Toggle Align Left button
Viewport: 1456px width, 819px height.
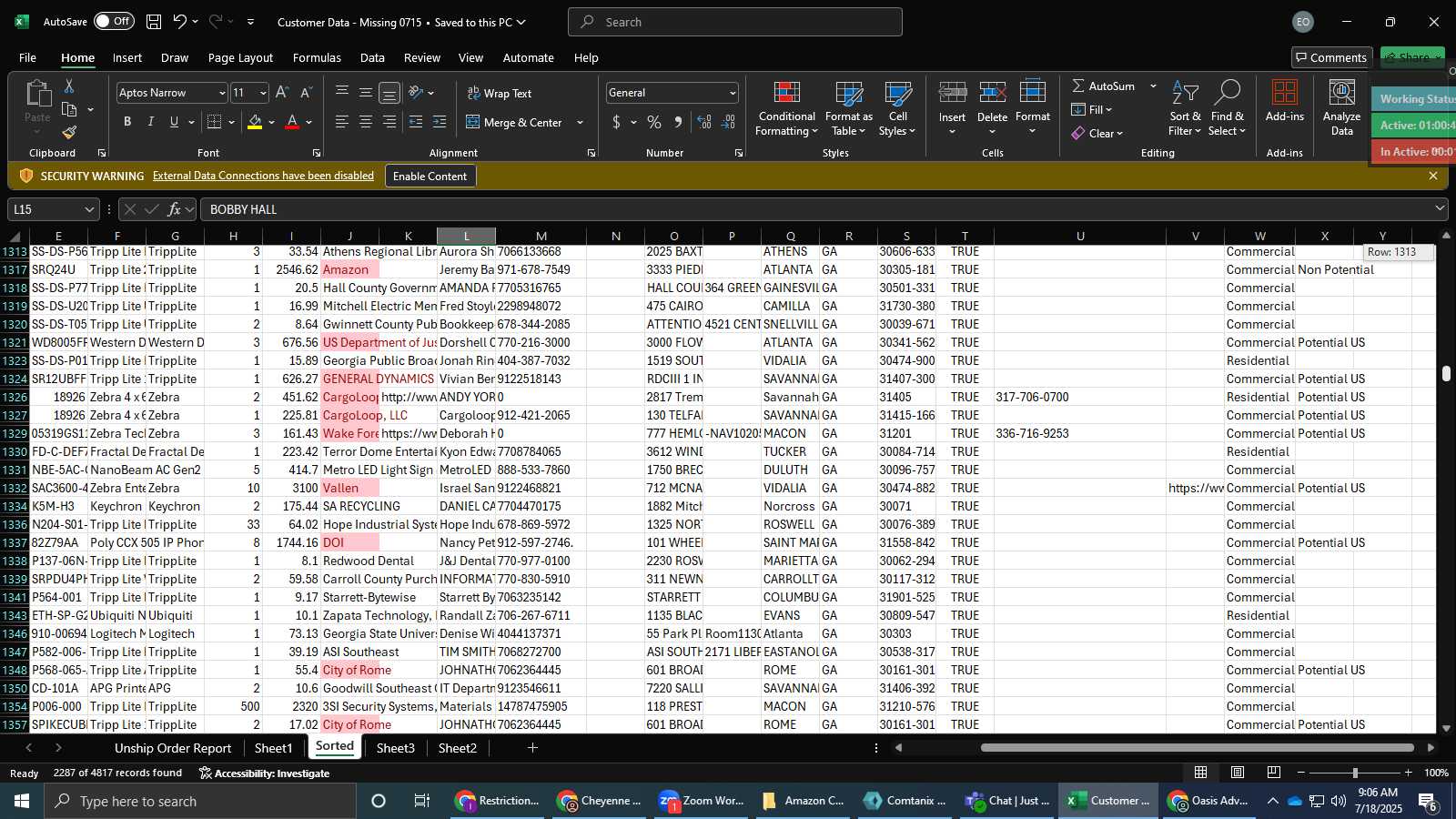342,122
